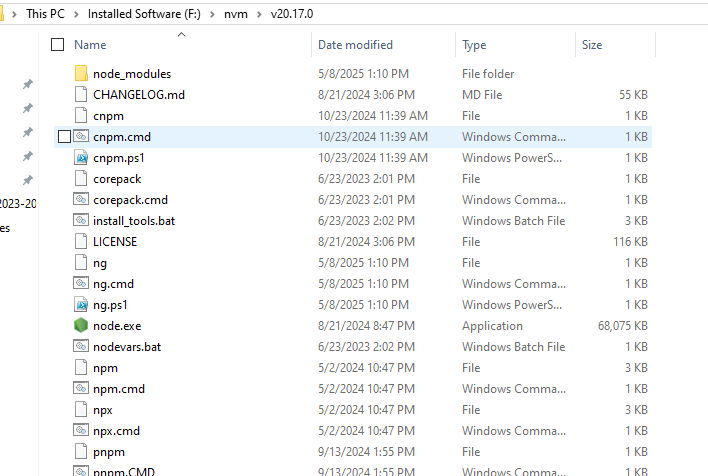Click the cnpm file icon
Viewport: 708px width, 476px height.
click(x=81, y=116)
